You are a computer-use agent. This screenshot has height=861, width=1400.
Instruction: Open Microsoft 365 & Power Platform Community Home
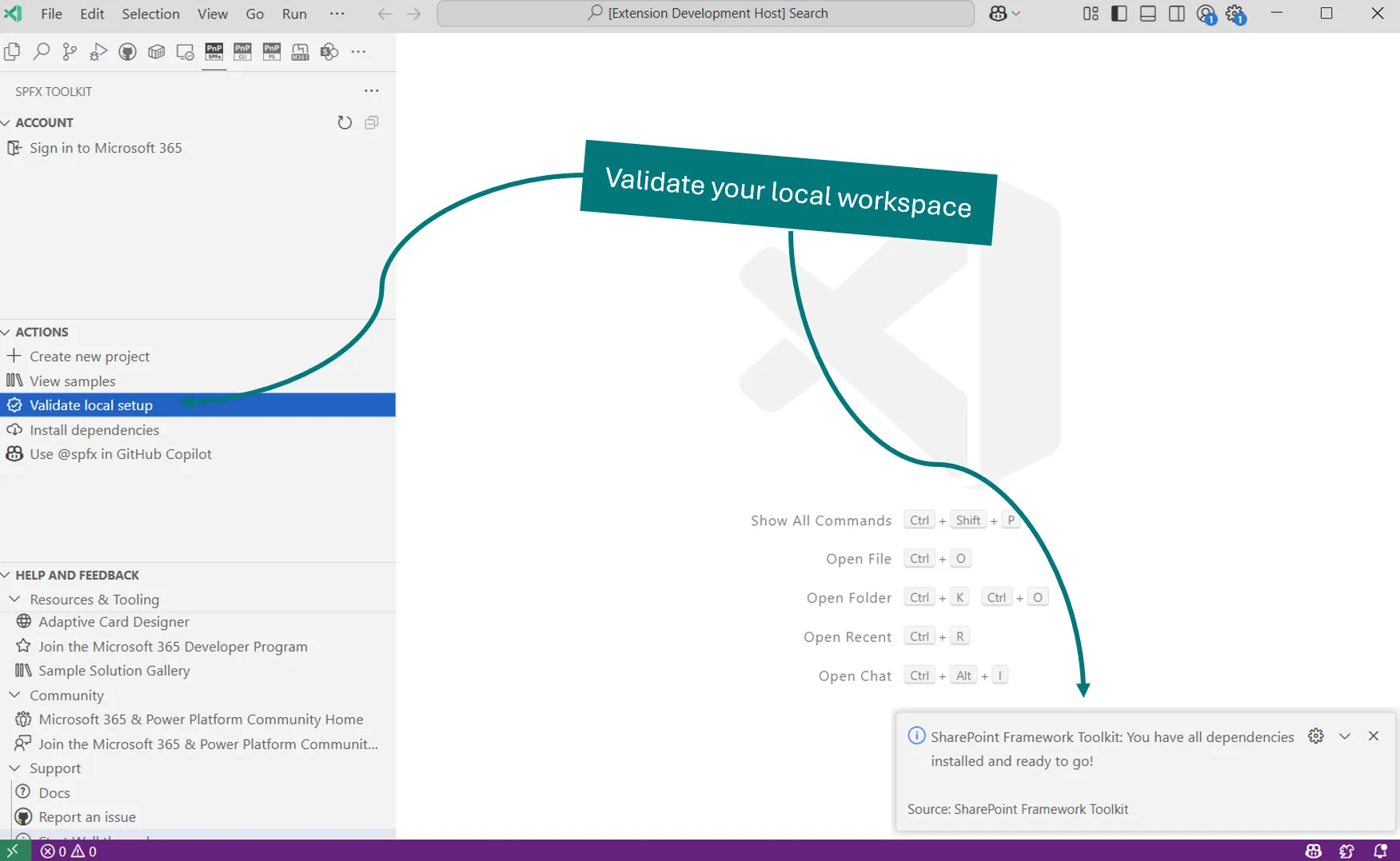(x=201, y=719)
